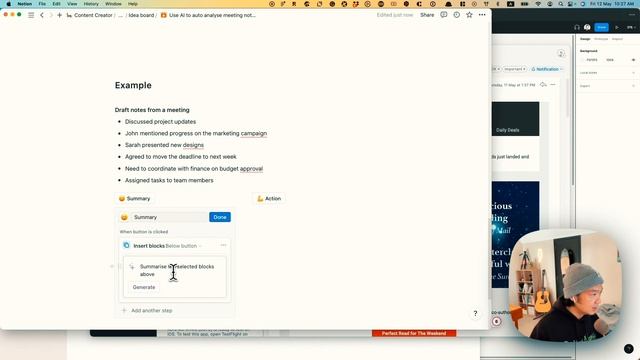Click the Wi-Fi menu bar icon

click(538, 4)
